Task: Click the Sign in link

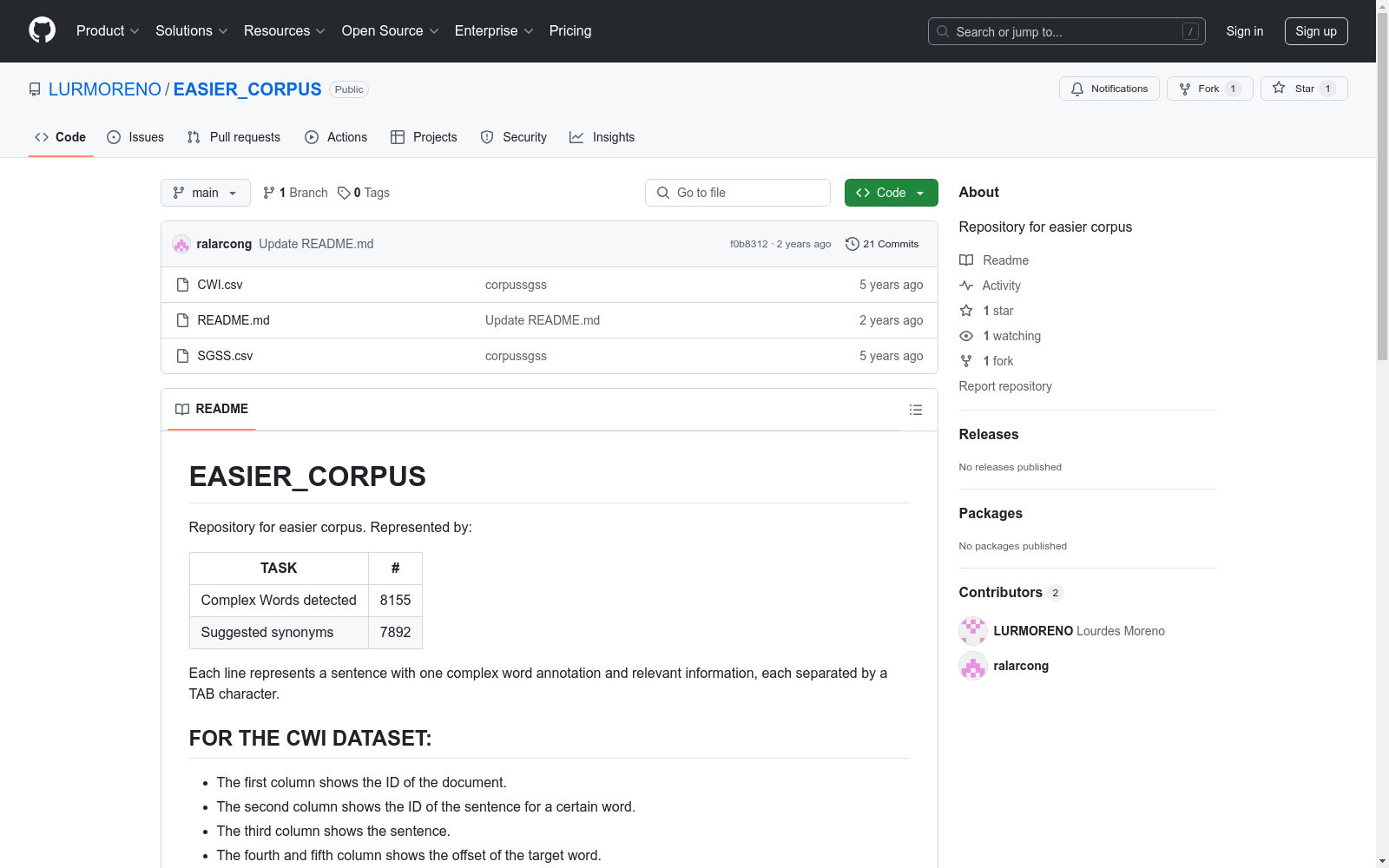Action: [1245, 31]
